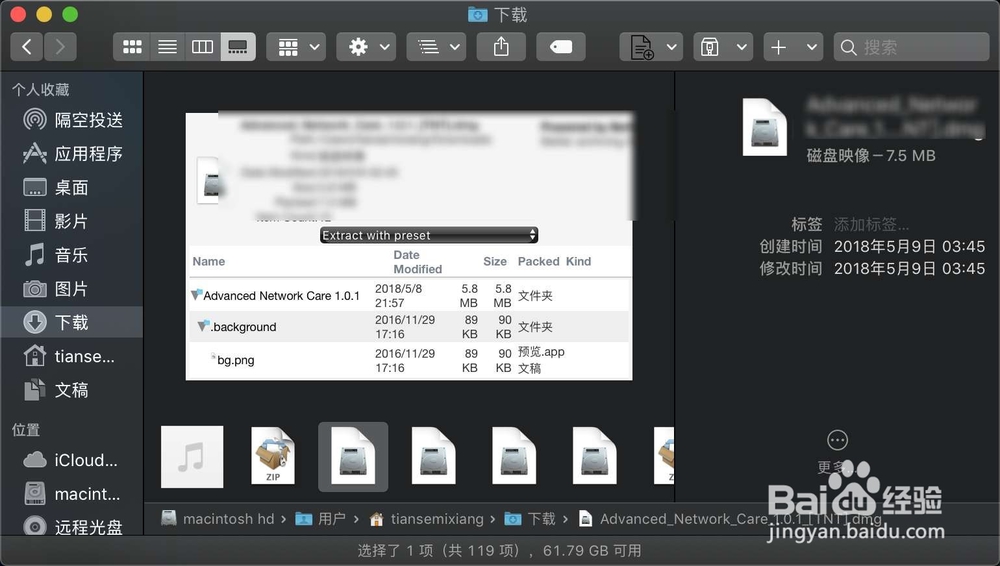The width and height of the screenshot is (1000, 566).
Task: Select 下载 in sidebar
Action: click(72, 322)
